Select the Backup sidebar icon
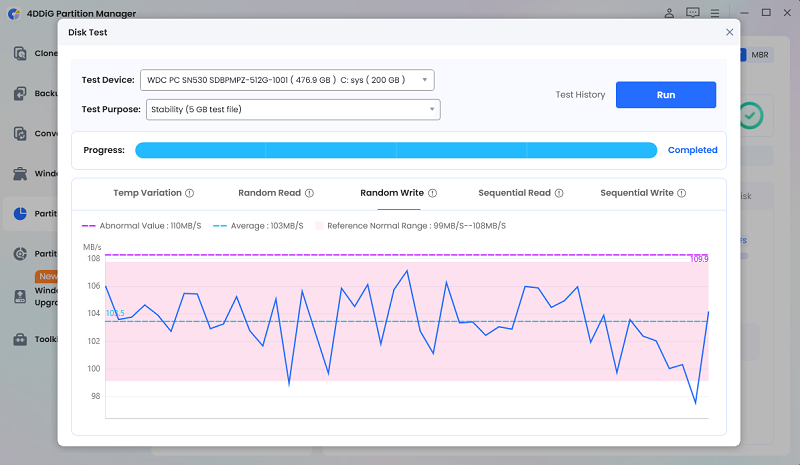800x465 pixels. tap(20, 93)
